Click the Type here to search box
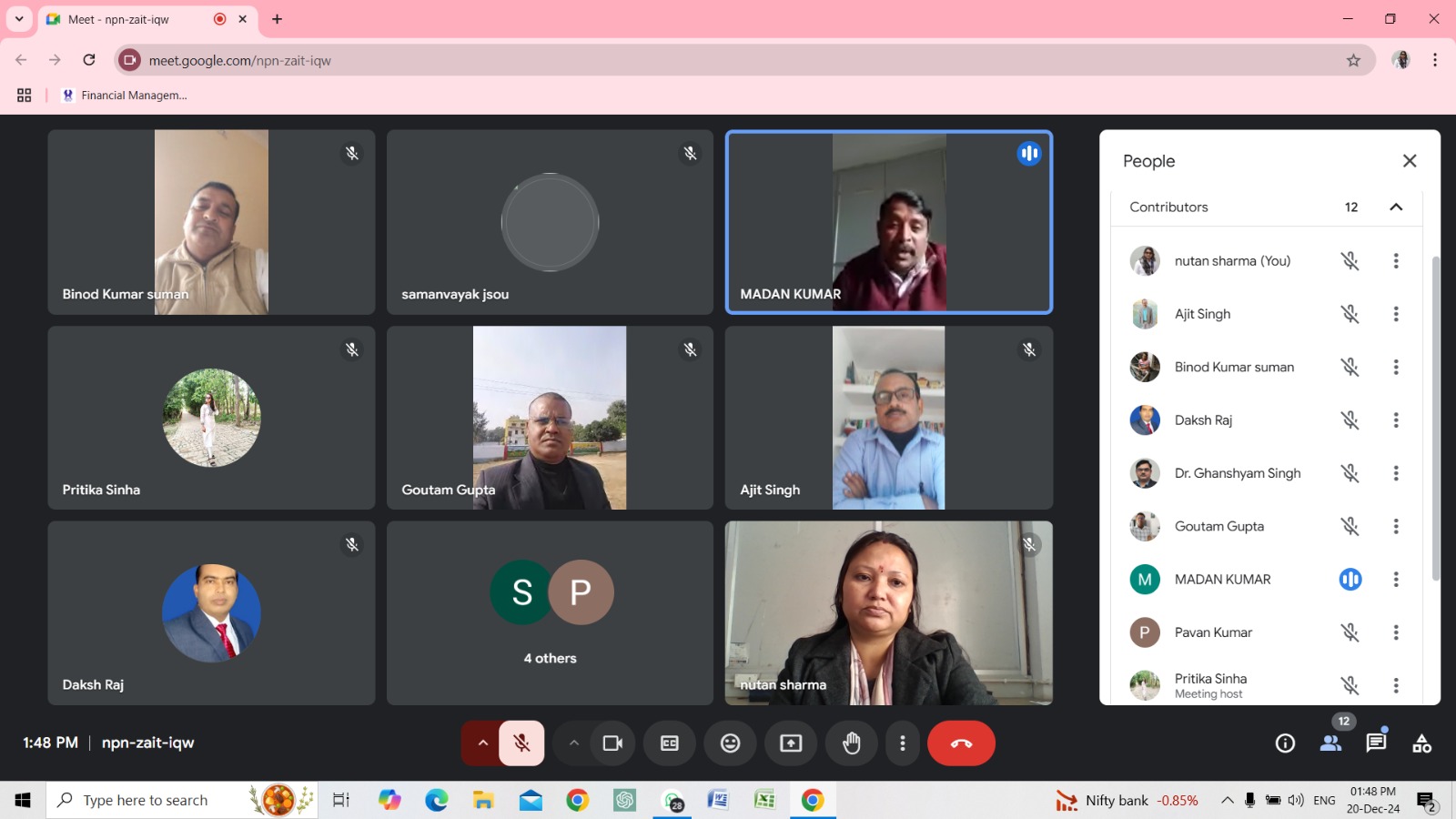 182,800
